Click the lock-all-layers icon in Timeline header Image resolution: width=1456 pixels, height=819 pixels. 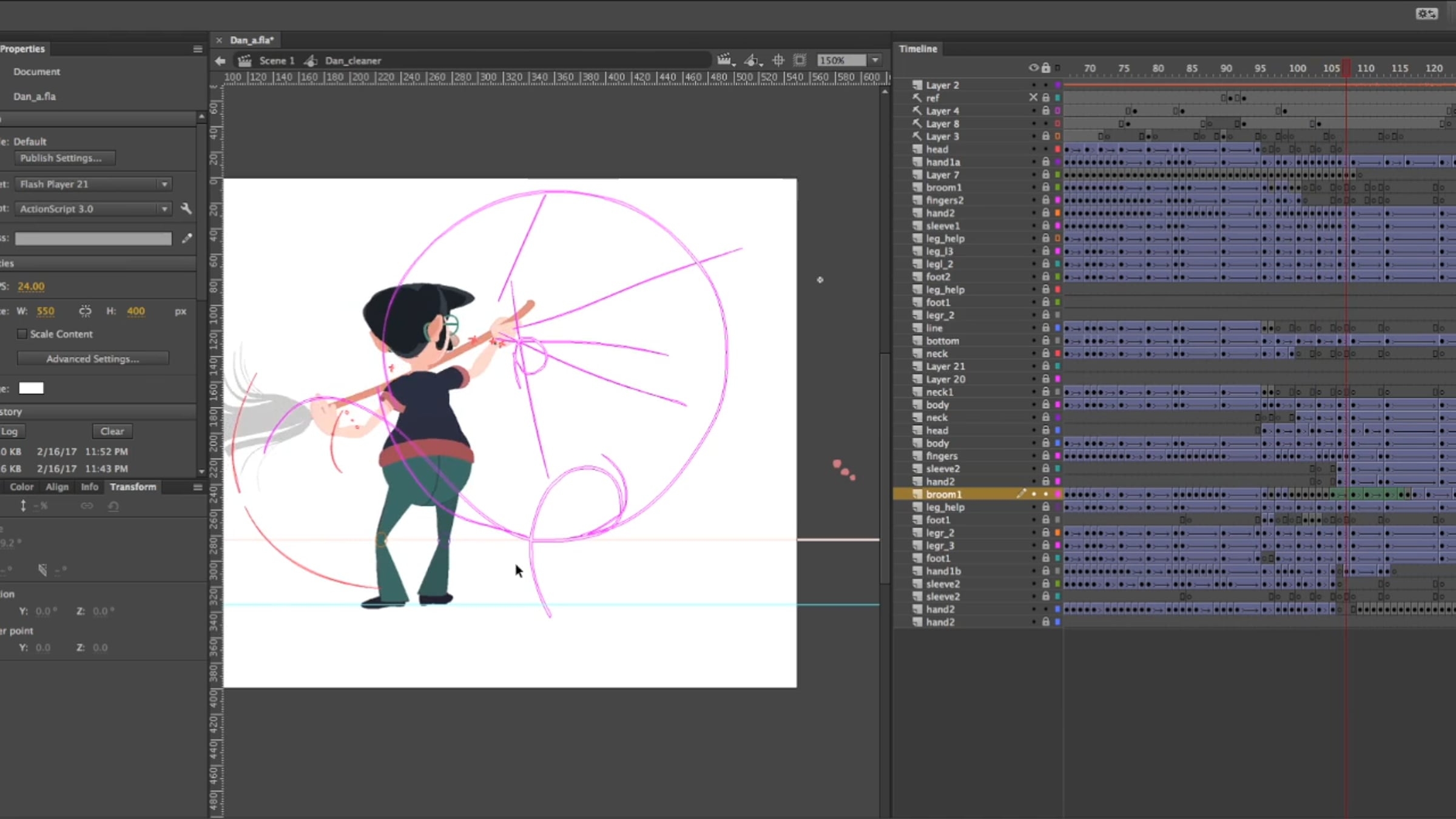[x=1046, y=68]
